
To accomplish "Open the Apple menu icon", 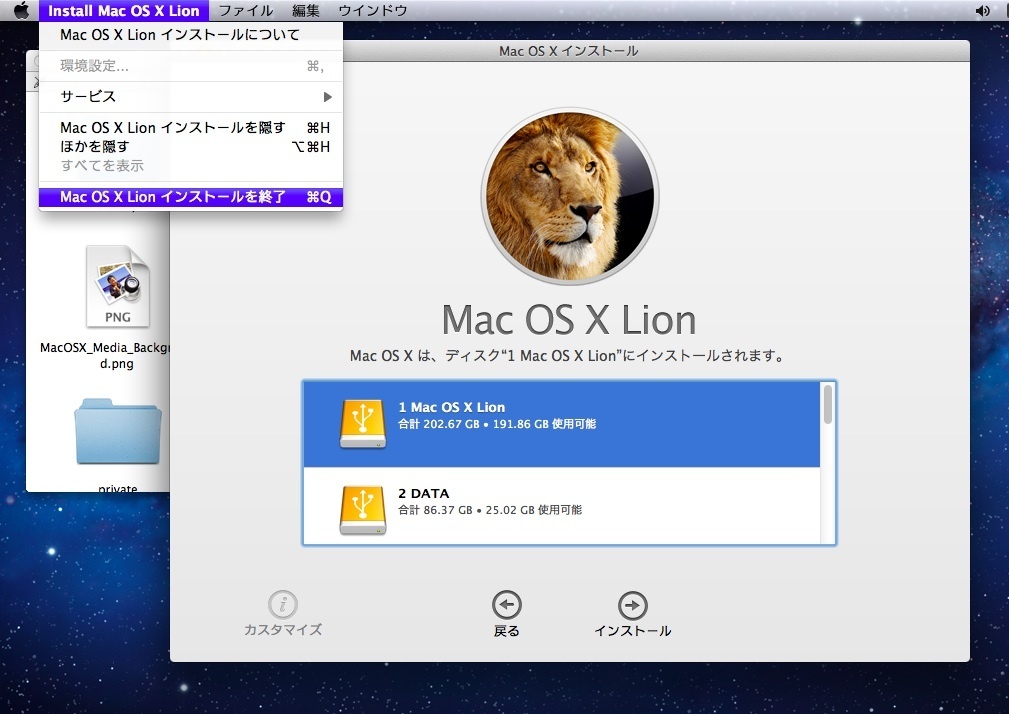I will [x=20, y=11].
